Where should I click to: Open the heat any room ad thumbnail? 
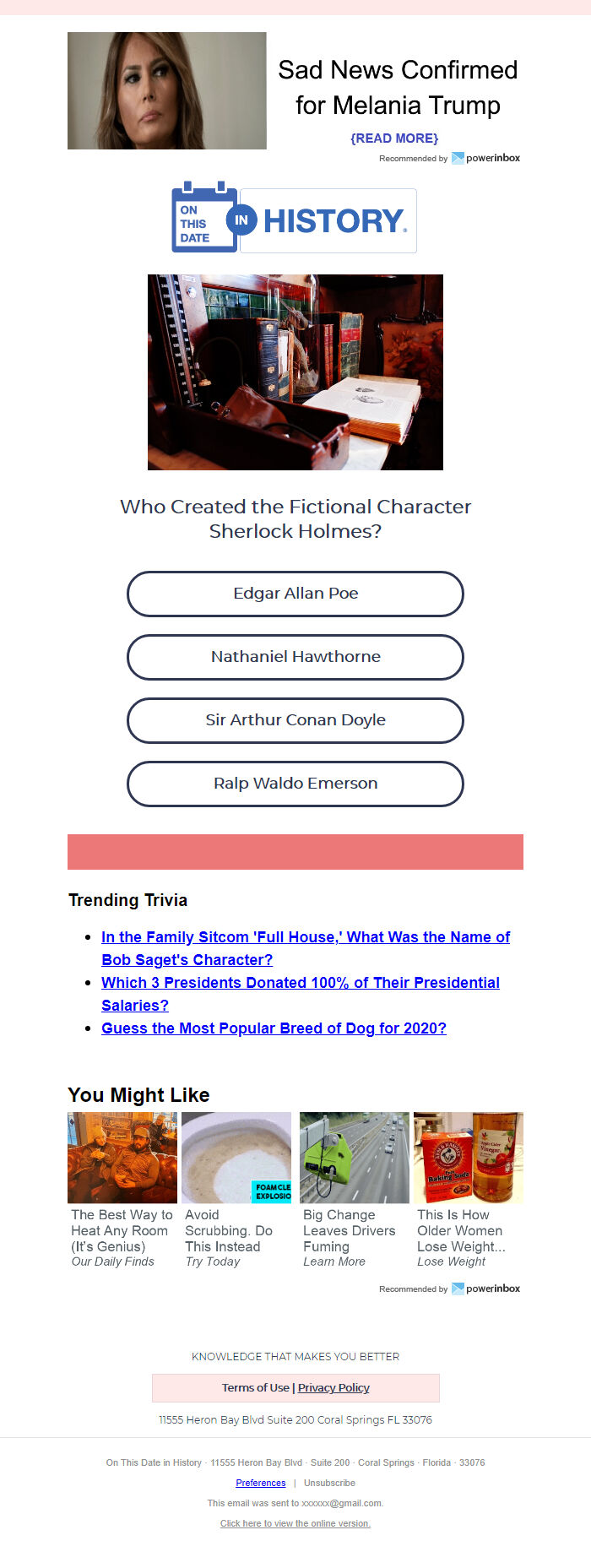click(122, 1158)
